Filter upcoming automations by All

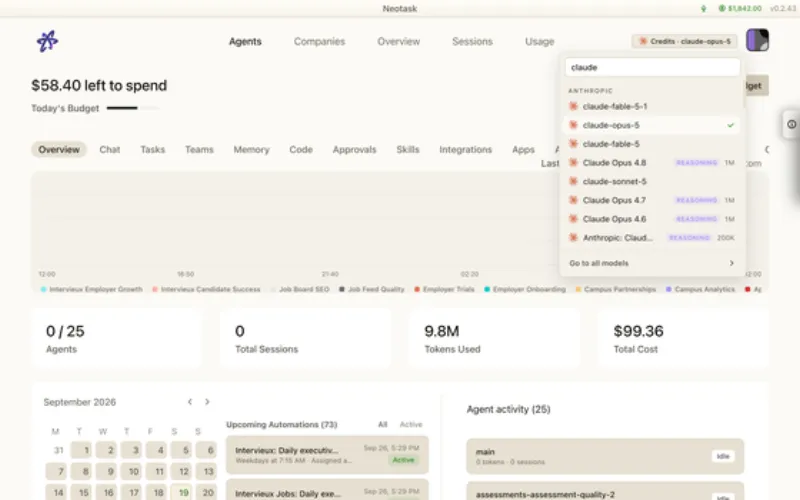click(x=383, y=424)
